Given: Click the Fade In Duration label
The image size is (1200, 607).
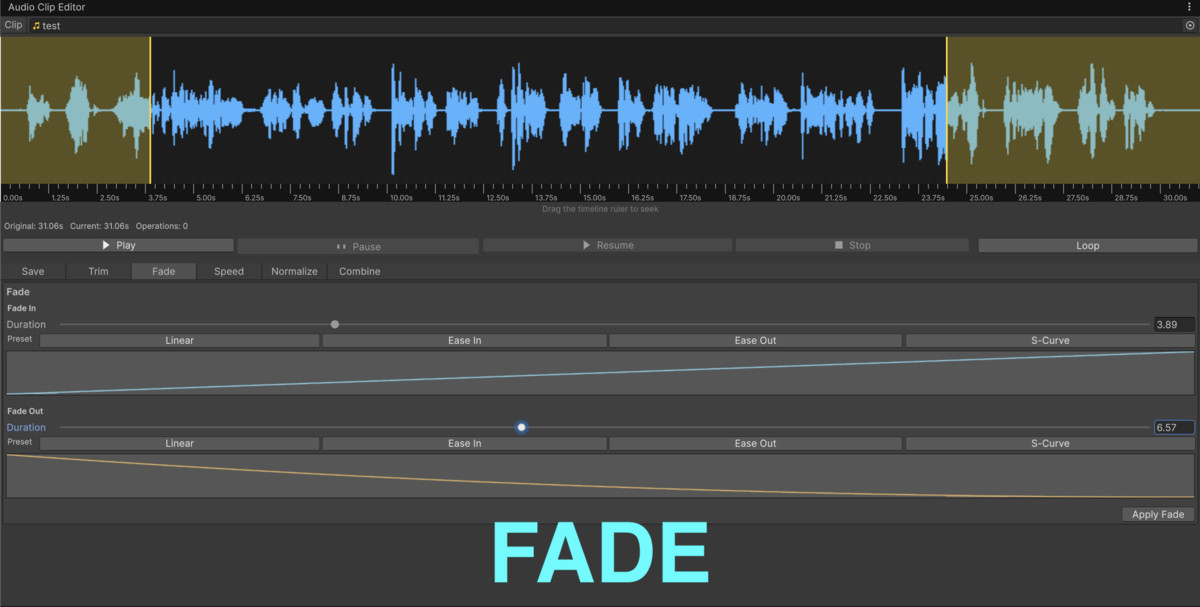Looking at the screenshot, I should (x=26, y=324).
